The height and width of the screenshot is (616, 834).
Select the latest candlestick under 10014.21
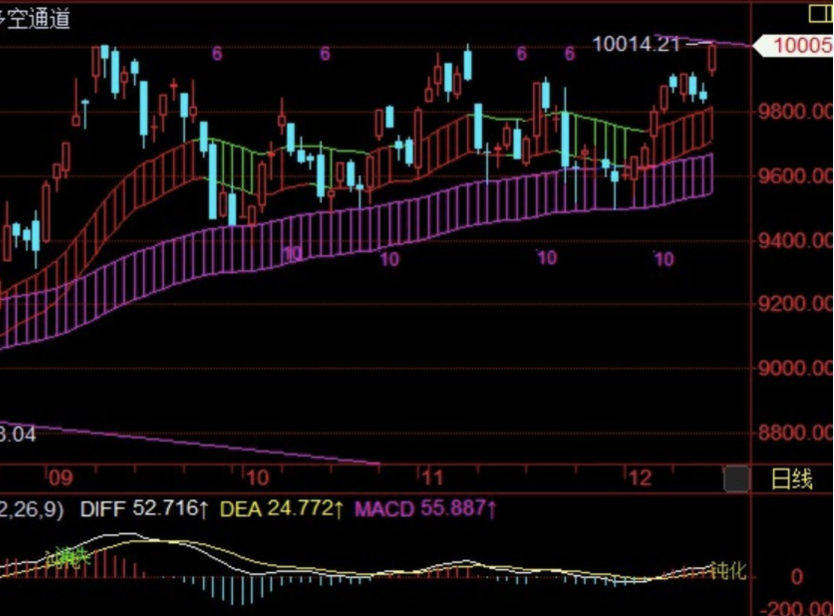point(712,59)
